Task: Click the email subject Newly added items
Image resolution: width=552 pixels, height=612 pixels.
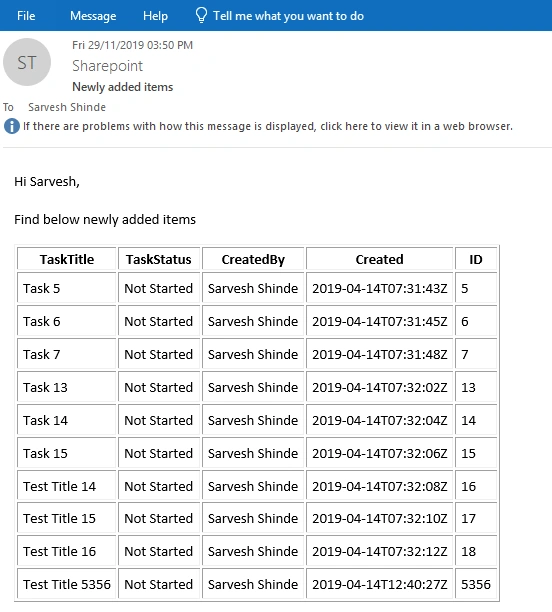Action: (123, 87)
